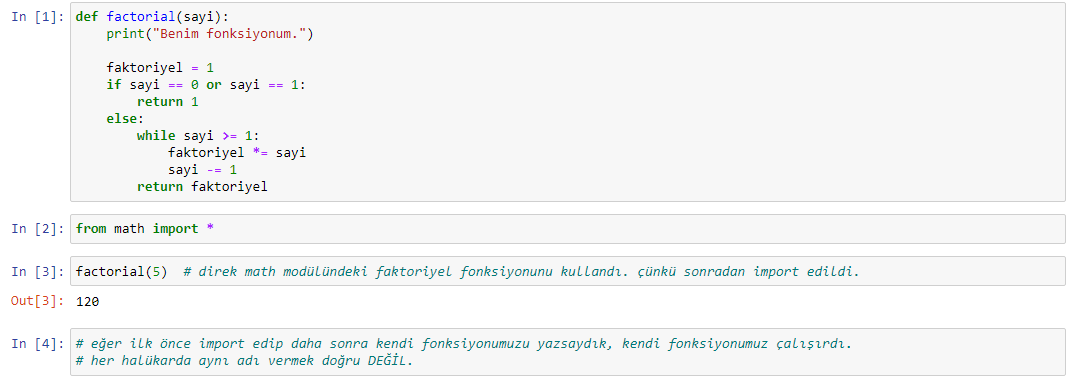Click the factorial(5) code cell
1072x382 pixels.
[567, 271]
